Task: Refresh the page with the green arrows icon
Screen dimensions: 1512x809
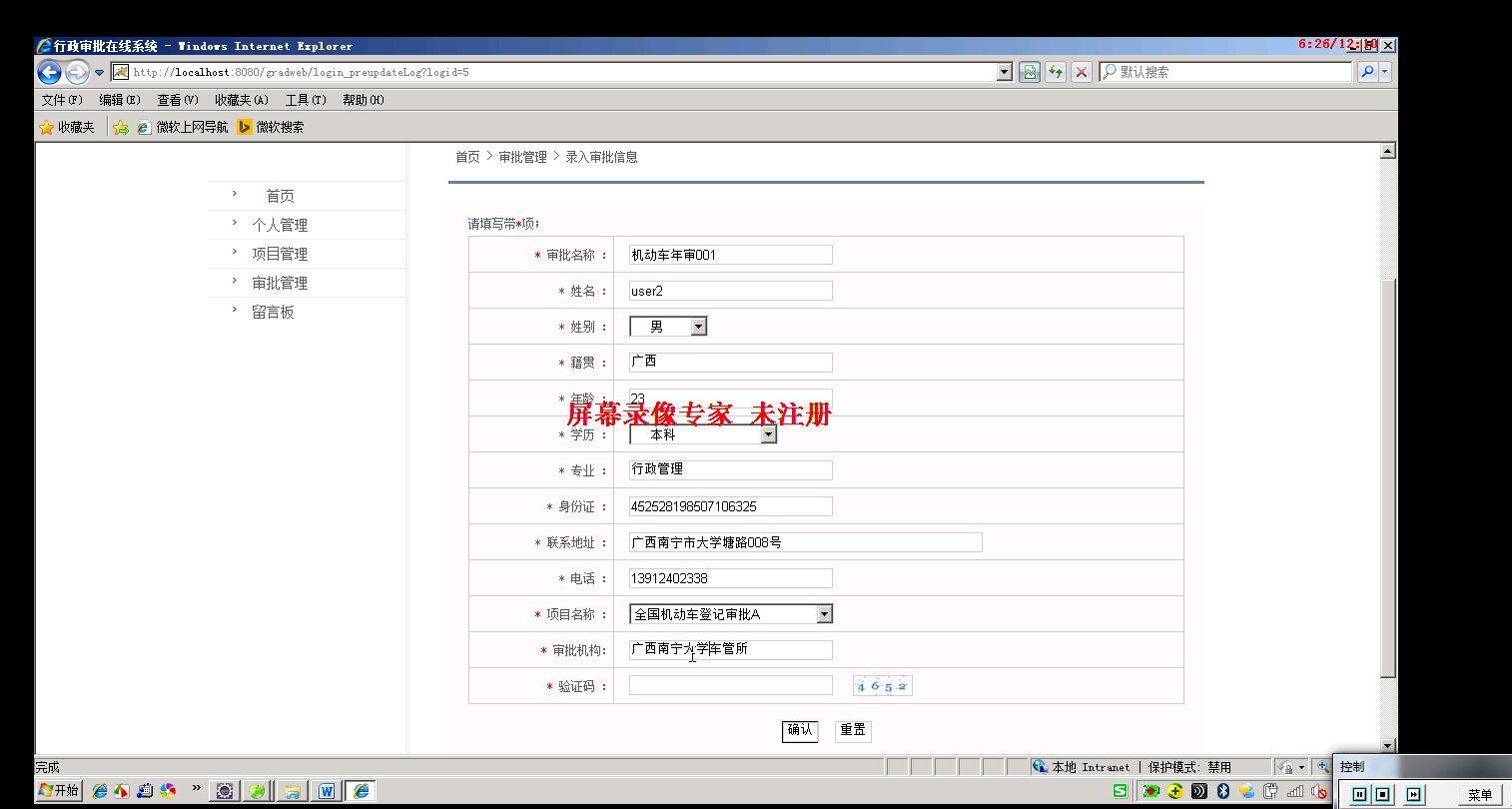Action: pos(1056,72)
